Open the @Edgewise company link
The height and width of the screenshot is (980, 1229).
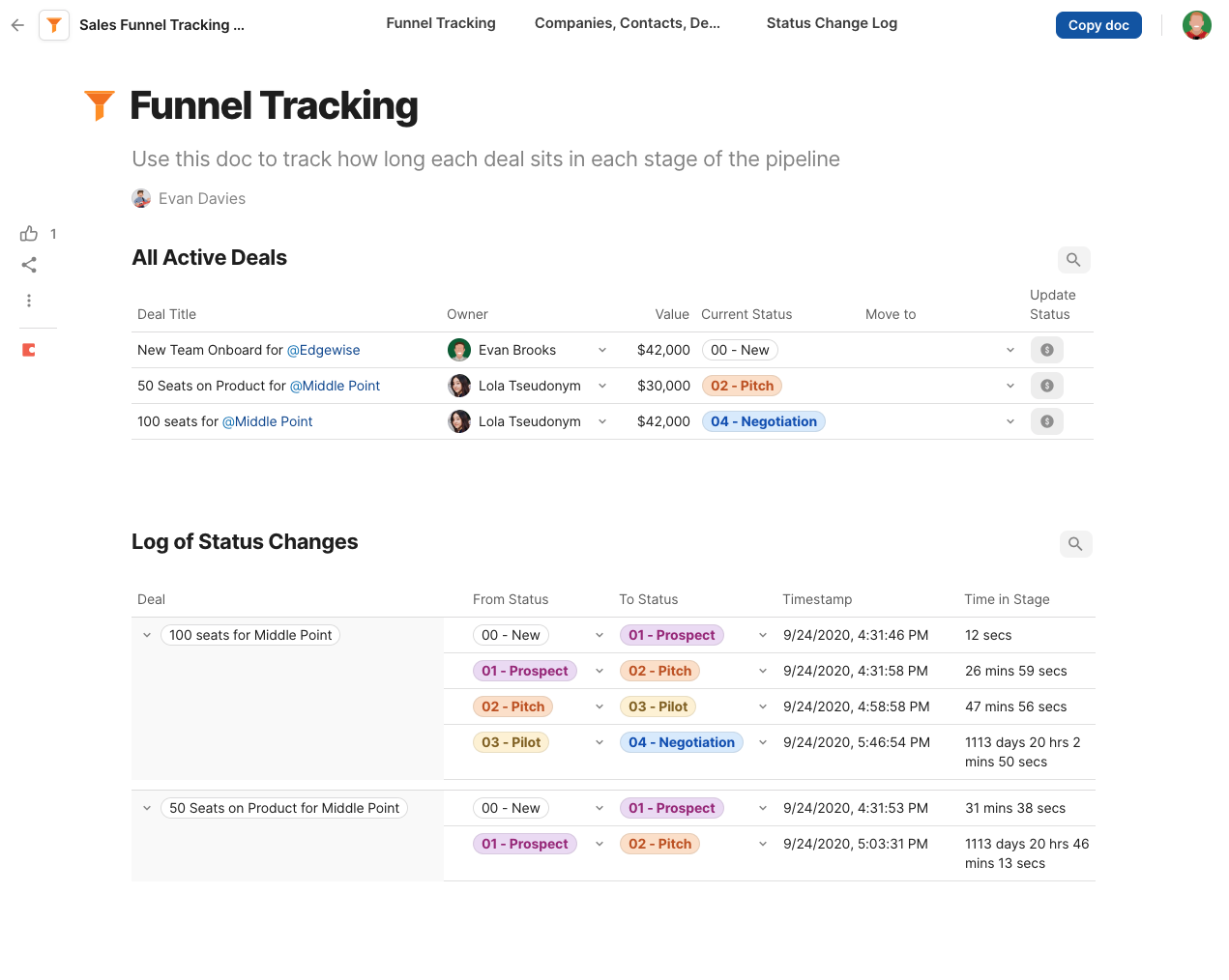click(x=323, y=350)
